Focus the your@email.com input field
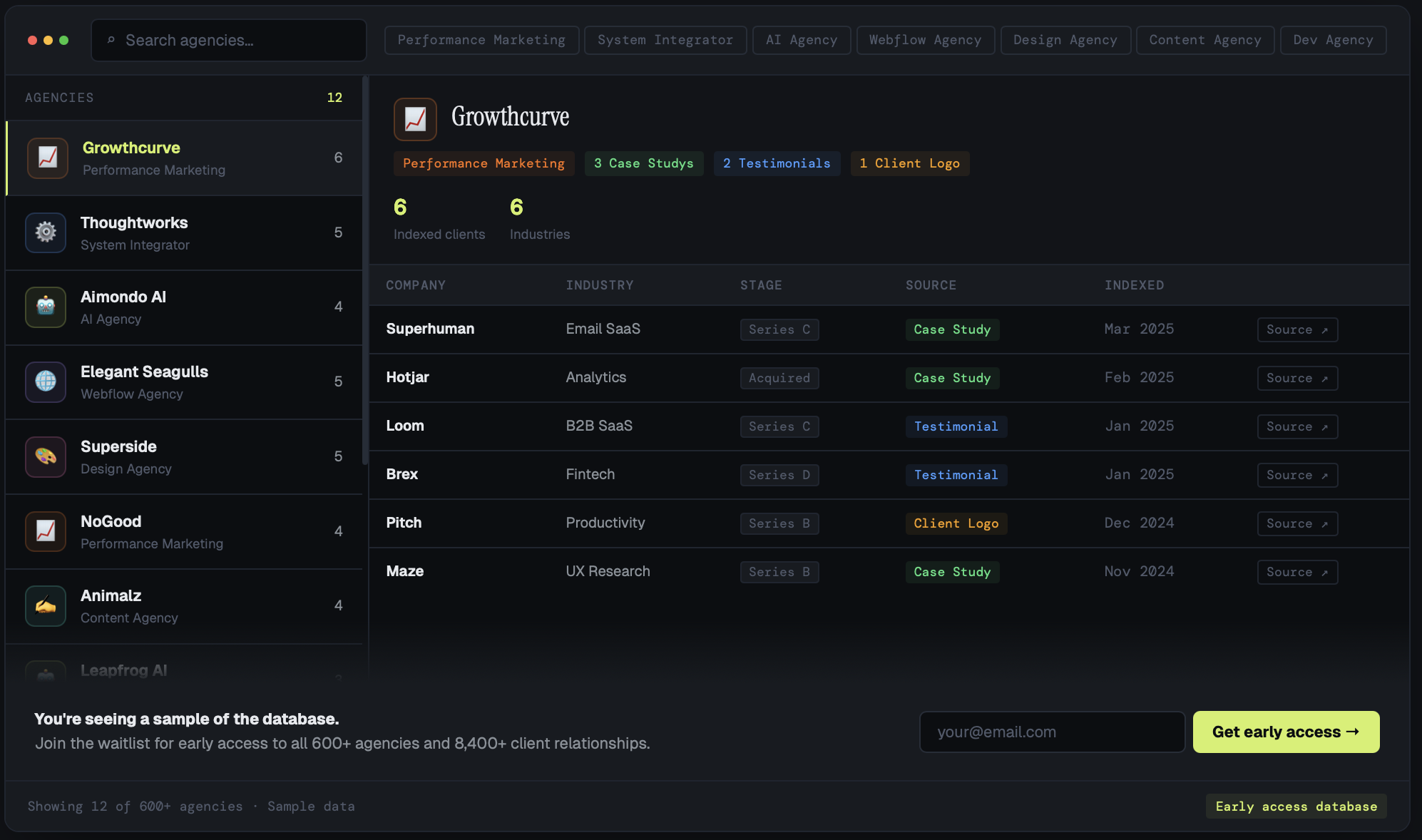This screenshot has height=840, width=1422. (1052, 732)
